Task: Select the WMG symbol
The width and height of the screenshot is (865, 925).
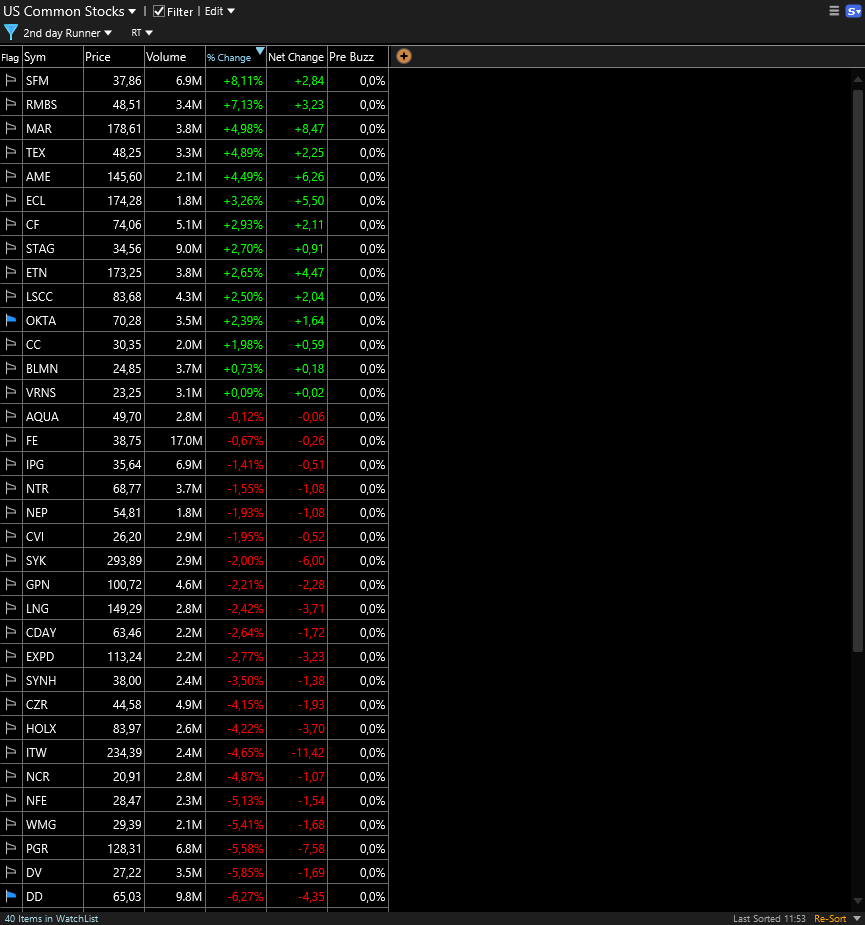Action: (41, 824)
